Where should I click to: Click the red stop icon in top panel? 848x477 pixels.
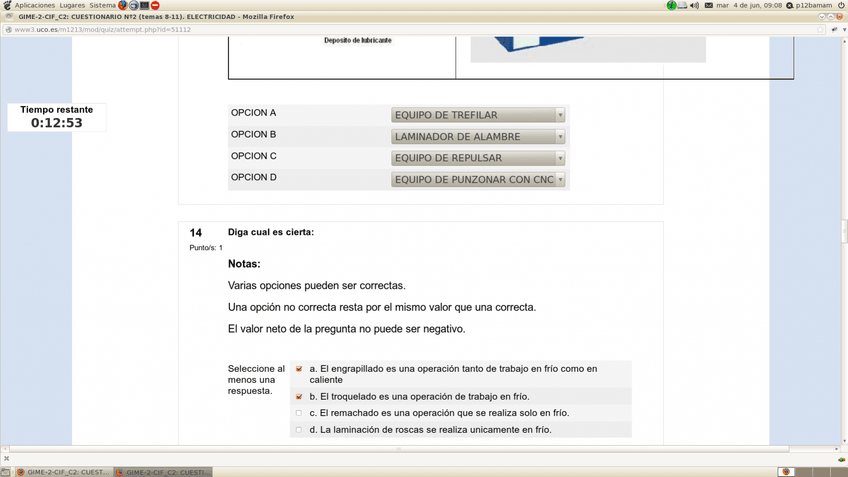(x=155, y=5)
